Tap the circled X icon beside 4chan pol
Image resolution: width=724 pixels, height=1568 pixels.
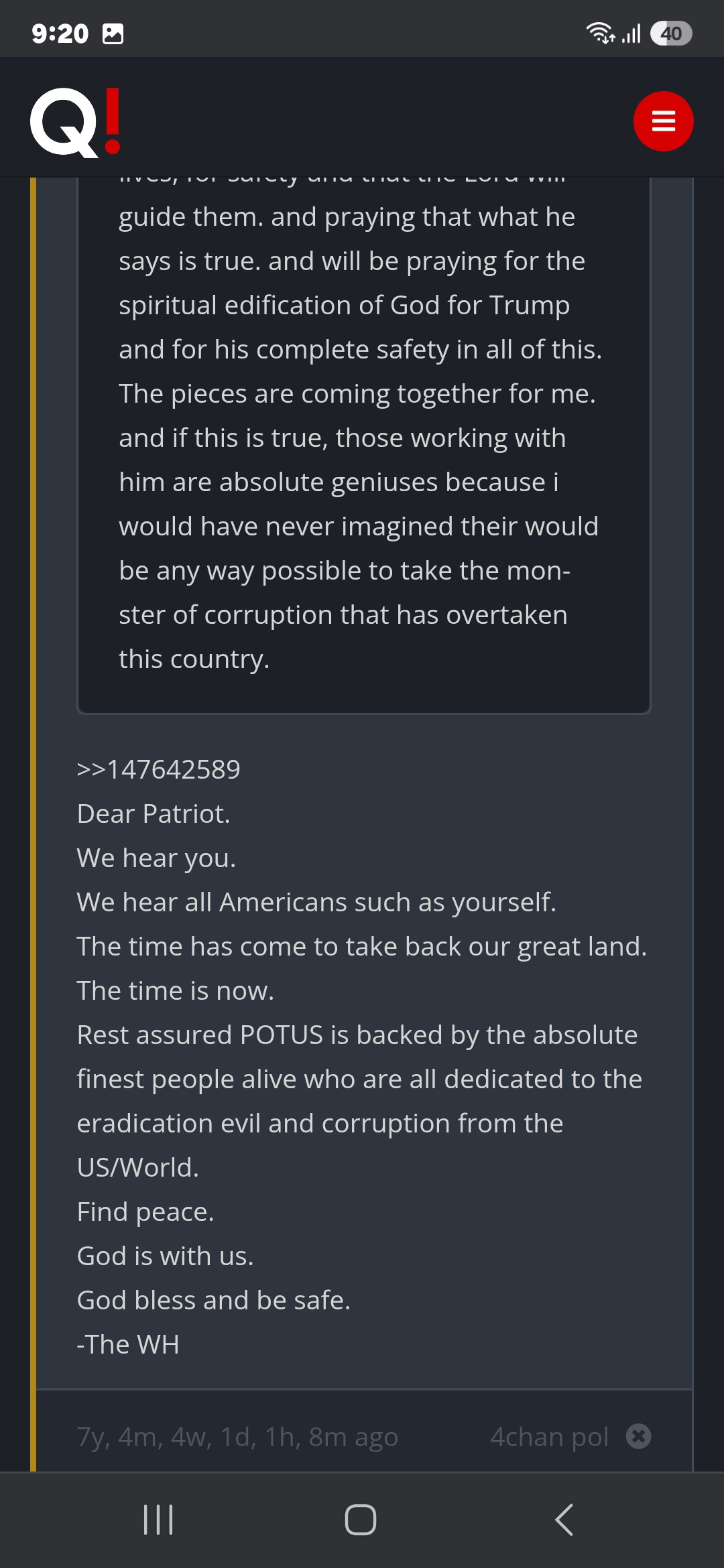638,1436
